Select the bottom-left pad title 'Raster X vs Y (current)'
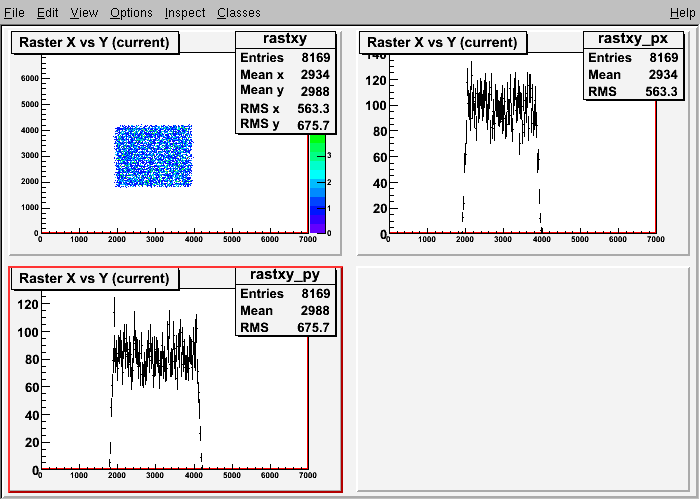The height and width of the screenshot is (500, 700). (95, 279)
